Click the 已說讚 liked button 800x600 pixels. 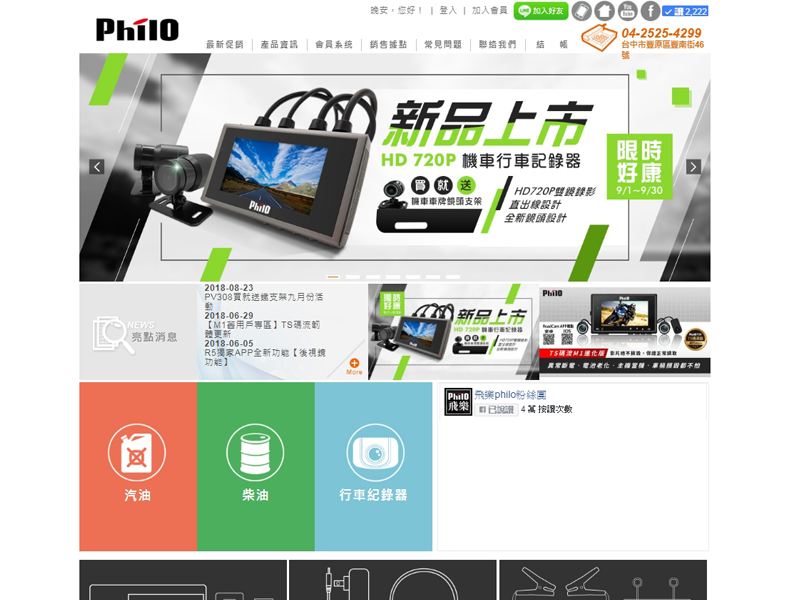(496, 409)
